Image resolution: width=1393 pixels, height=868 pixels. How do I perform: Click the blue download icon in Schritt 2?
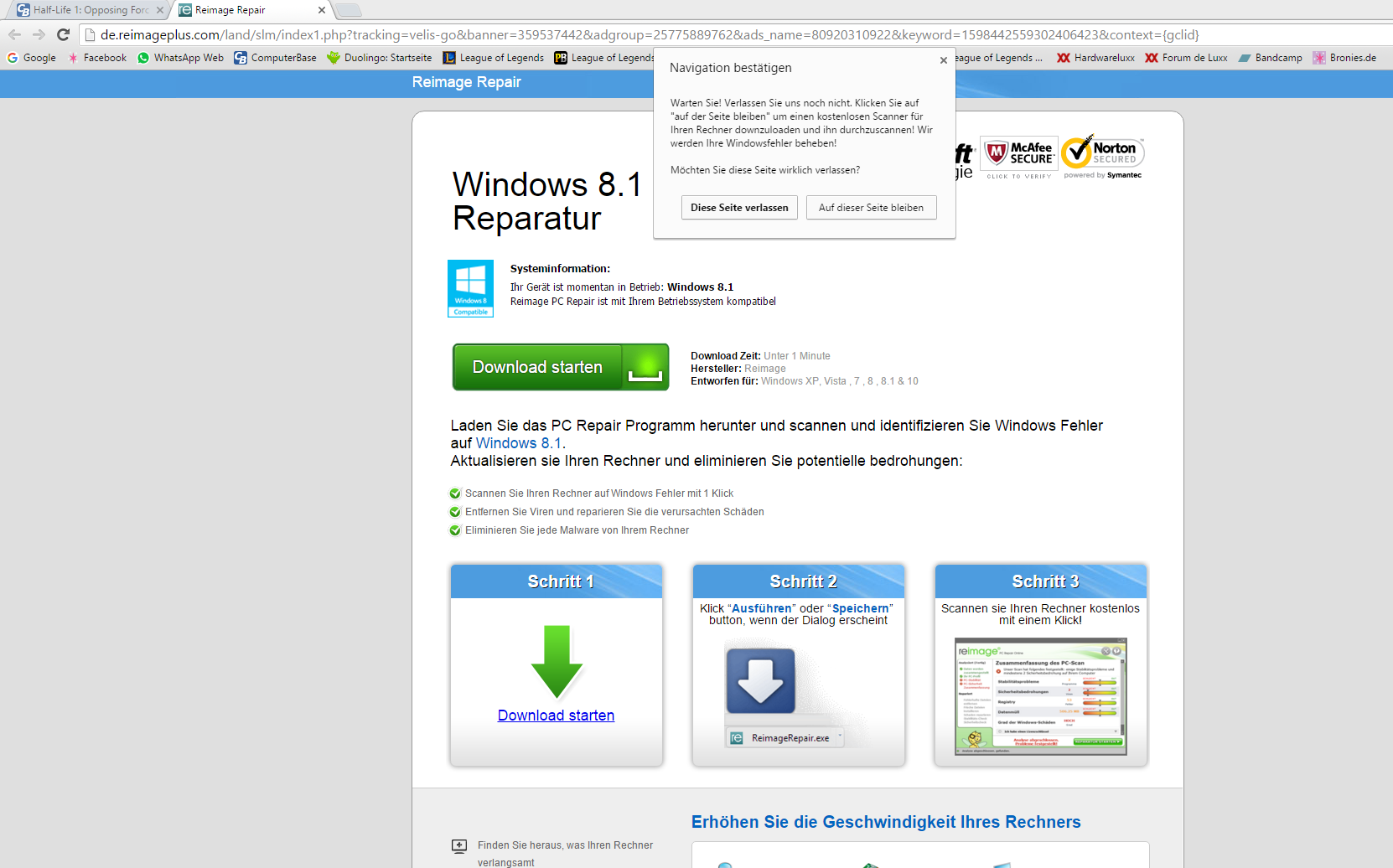(x=760, y=680)
